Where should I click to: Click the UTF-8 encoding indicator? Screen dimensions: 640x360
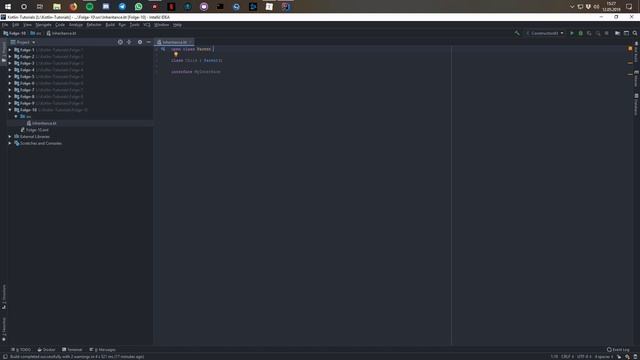click(x=584, y=357)
